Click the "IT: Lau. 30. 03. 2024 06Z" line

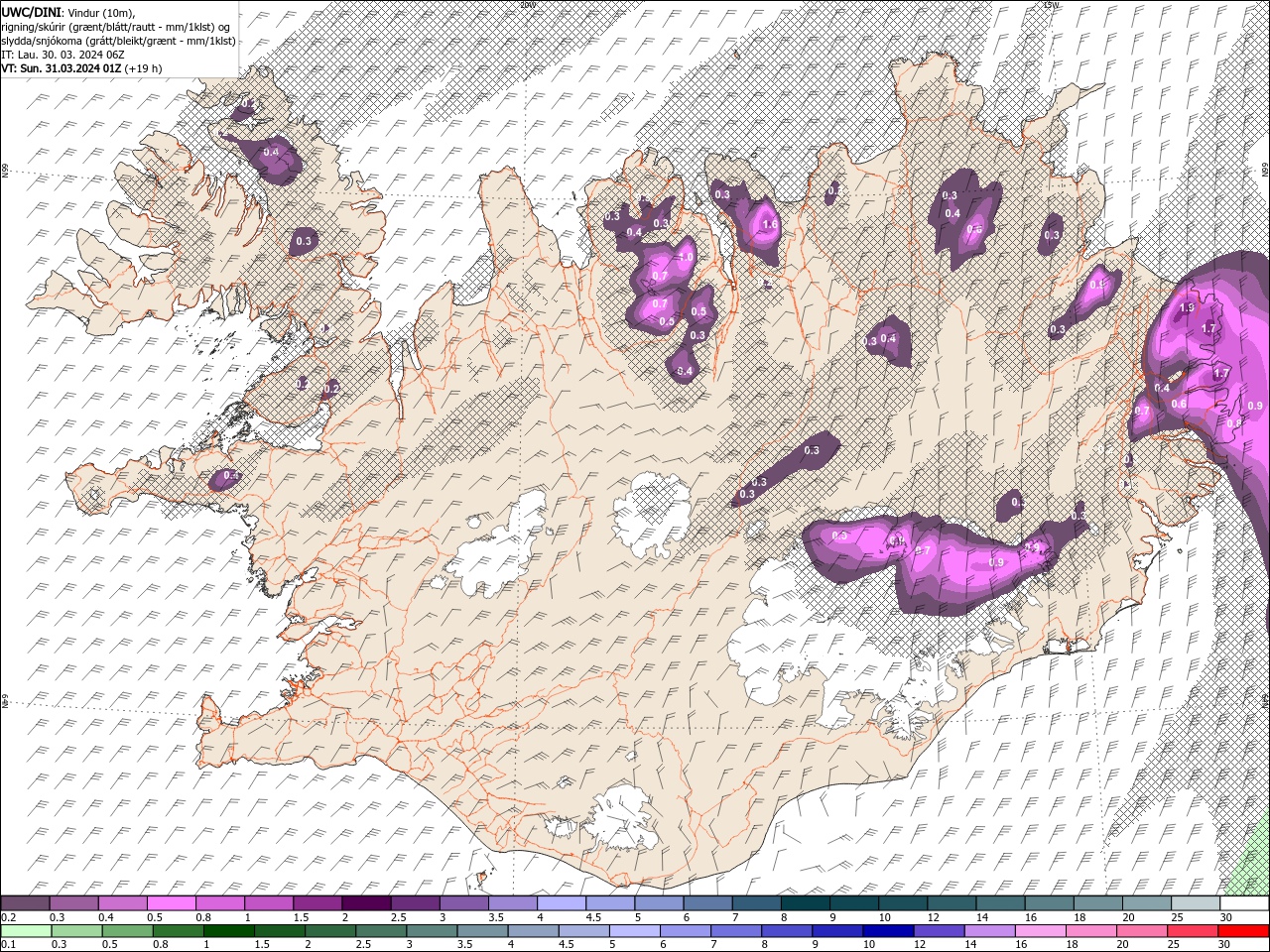click(x=63, y=55)
